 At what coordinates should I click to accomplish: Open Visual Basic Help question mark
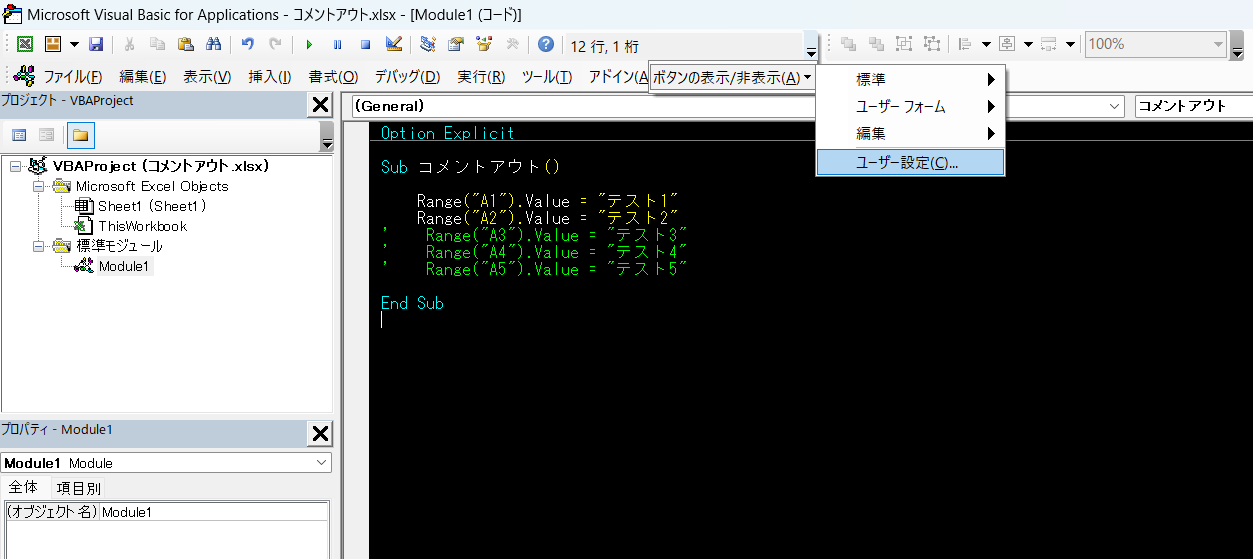click(x=545, y=44)
